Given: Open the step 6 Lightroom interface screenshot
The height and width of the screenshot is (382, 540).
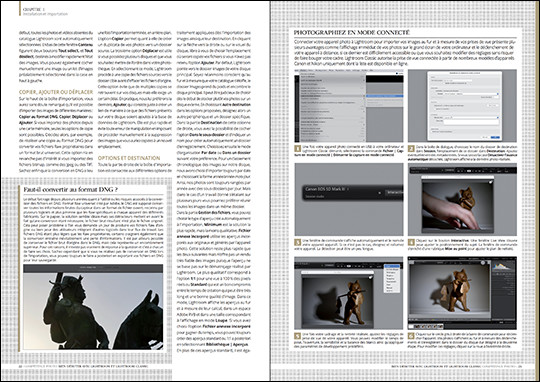Looking at the screenshot, I should click(462, 293).
